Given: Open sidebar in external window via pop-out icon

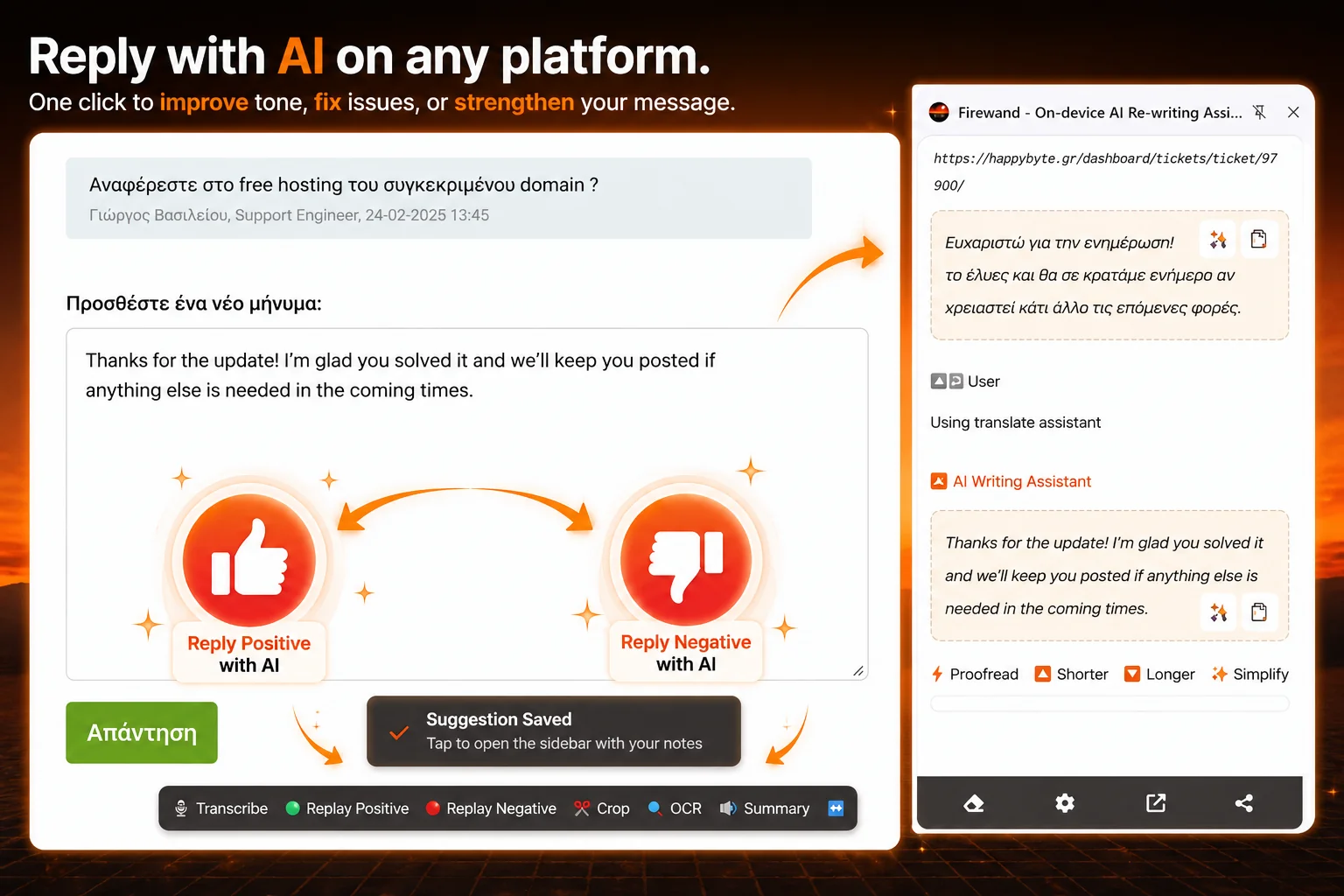Looking at the screenshot, I should [1155, 802].
